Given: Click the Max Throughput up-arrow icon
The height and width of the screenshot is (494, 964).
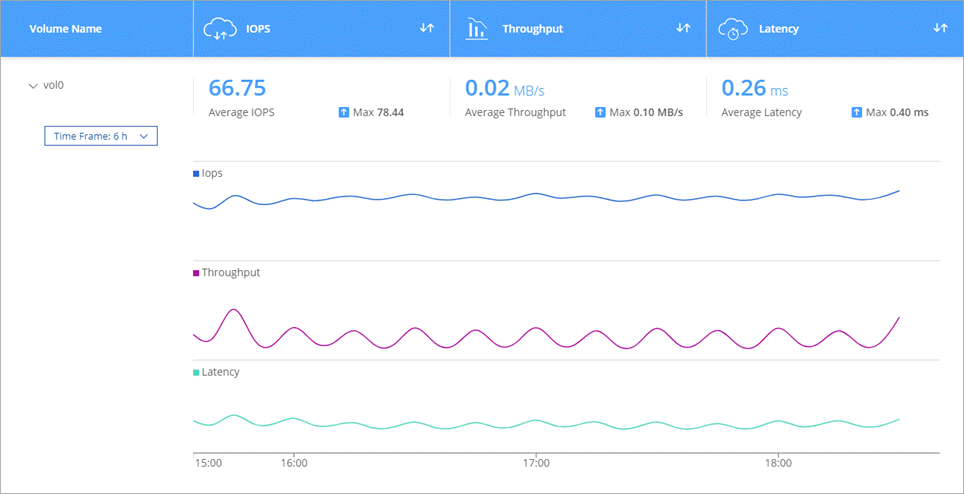Looking at the screenshot, I should 601,112.
